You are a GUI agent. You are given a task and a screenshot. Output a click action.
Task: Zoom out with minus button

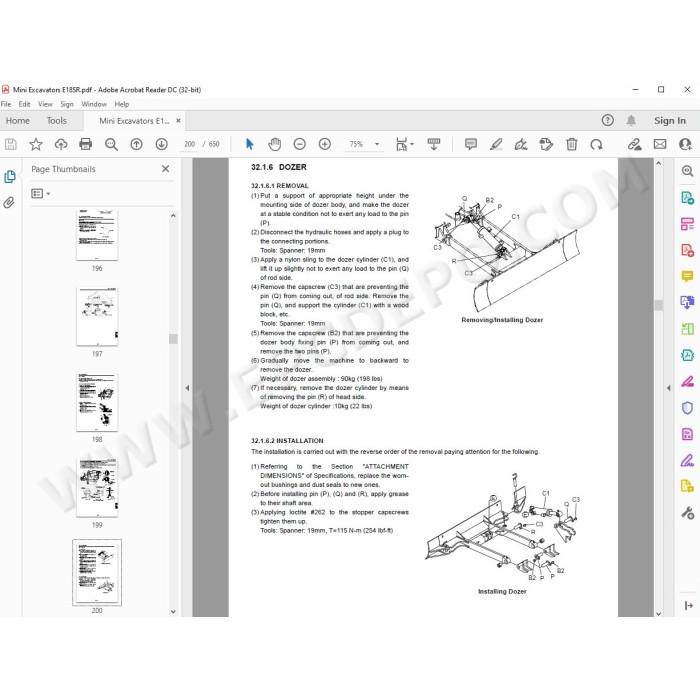coord(300,144)
